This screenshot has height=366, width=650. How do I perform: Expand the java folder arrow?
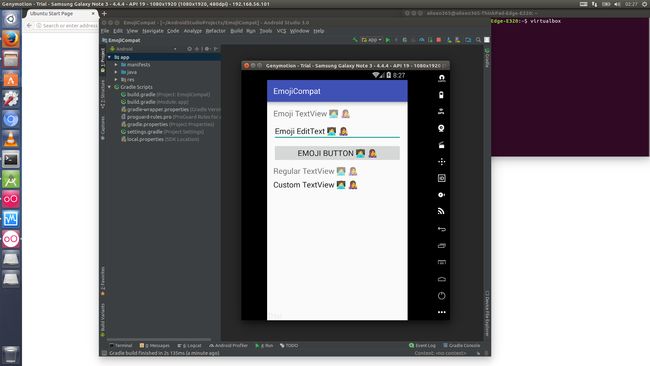[x=116, y=72]
